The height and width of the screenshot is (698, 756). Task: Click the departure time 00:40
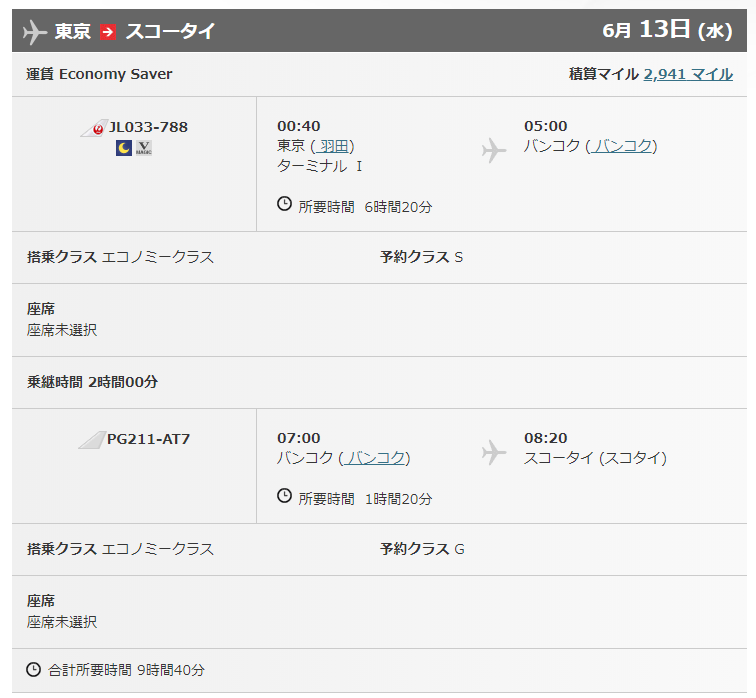point(298,126)
